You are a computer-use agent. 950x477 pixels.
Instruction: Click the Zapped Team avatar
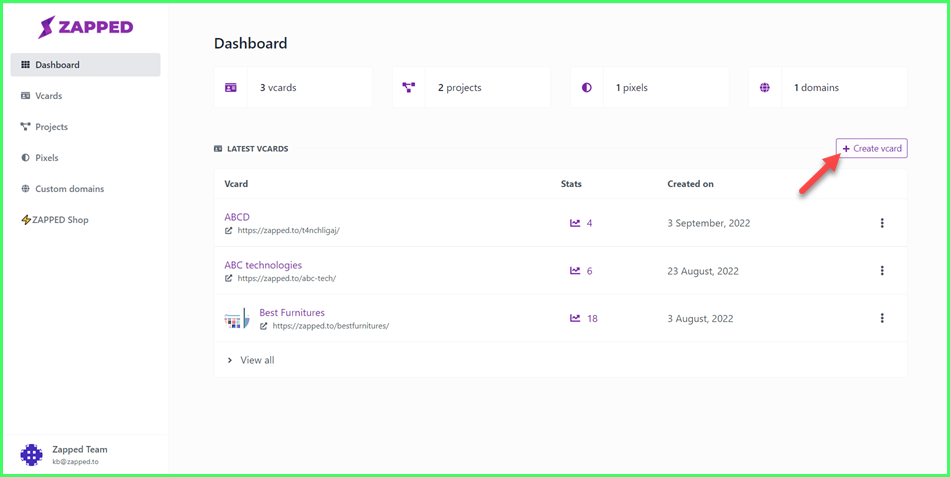(x=32, y=455)
